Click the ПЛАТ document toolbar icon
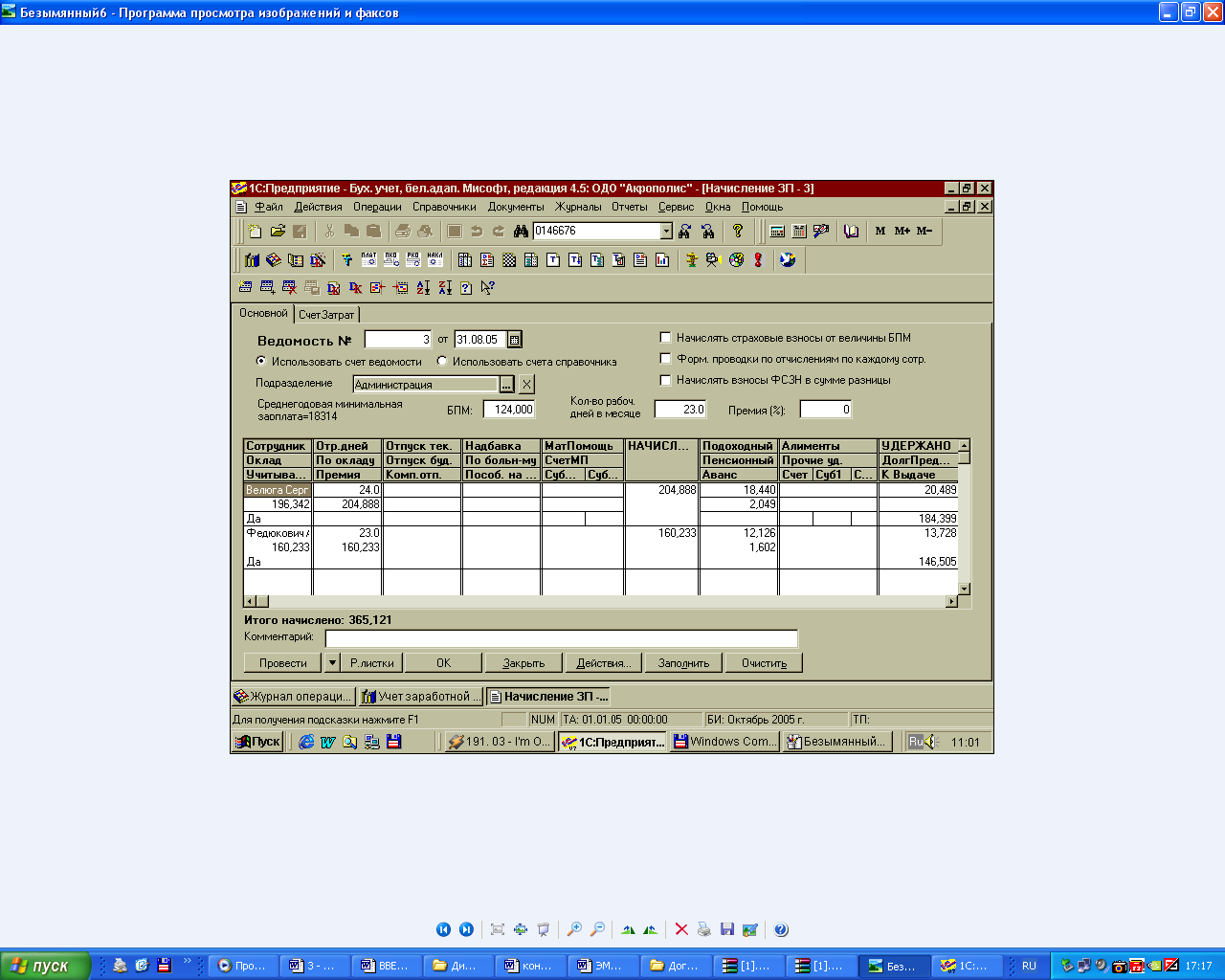Image resolution: width=1225 pixels, height=980 pixels. pyautogui.click(x=368, y=259)
